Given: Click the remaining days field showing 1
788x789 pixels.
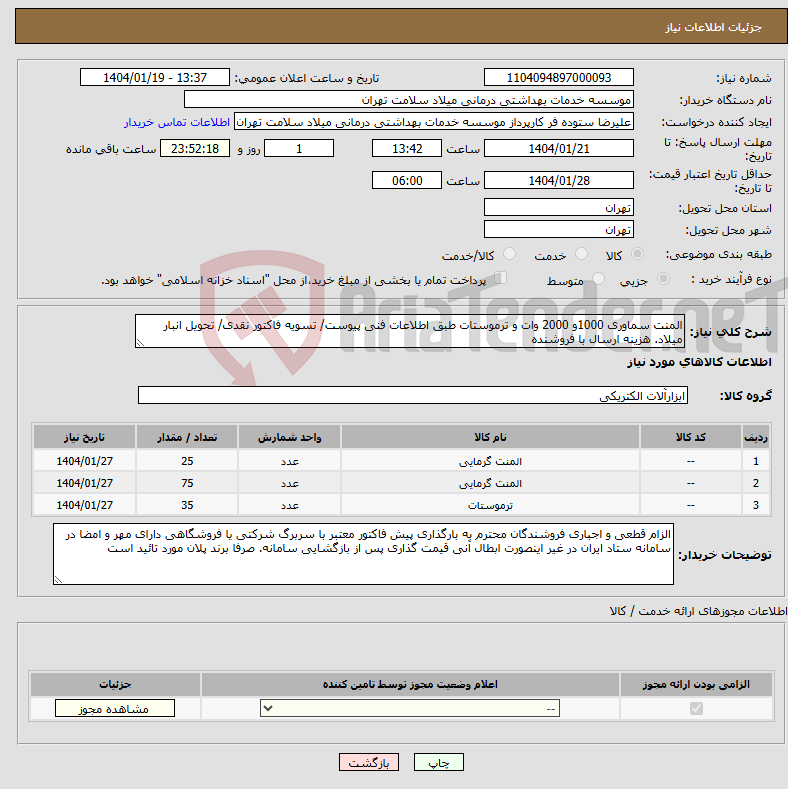Looking at the screenshot, I should [x=299, y=148].
